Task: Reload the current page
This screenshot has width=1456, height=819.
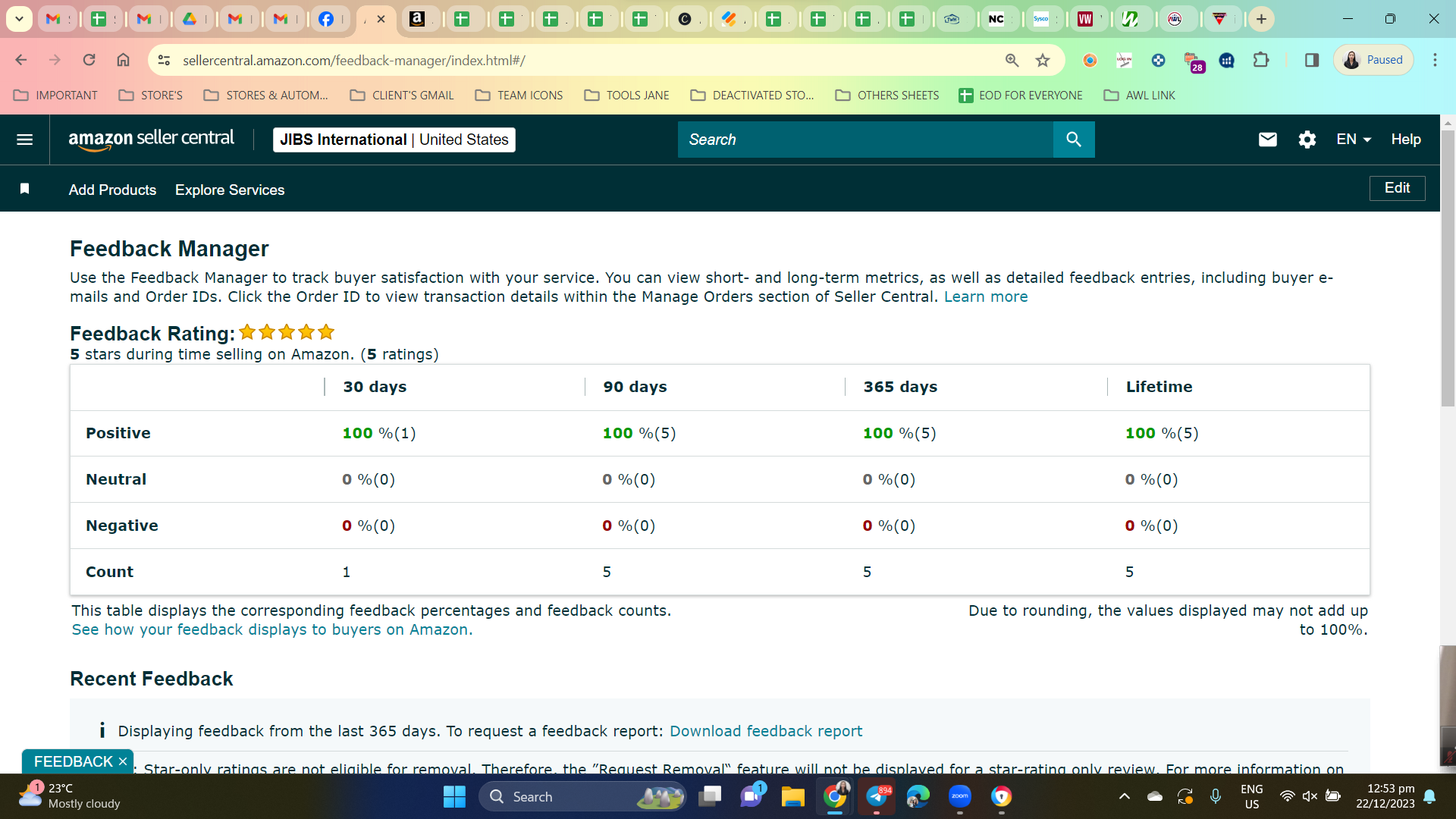Action: (89, 60)
